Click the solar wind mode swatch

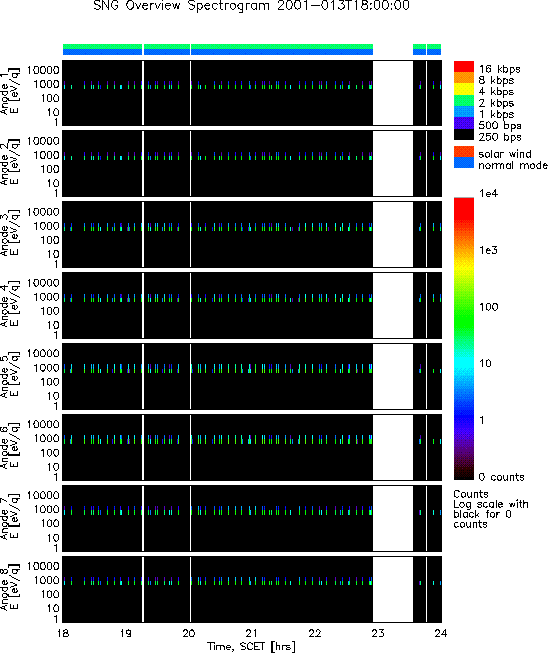click(464, 152)
